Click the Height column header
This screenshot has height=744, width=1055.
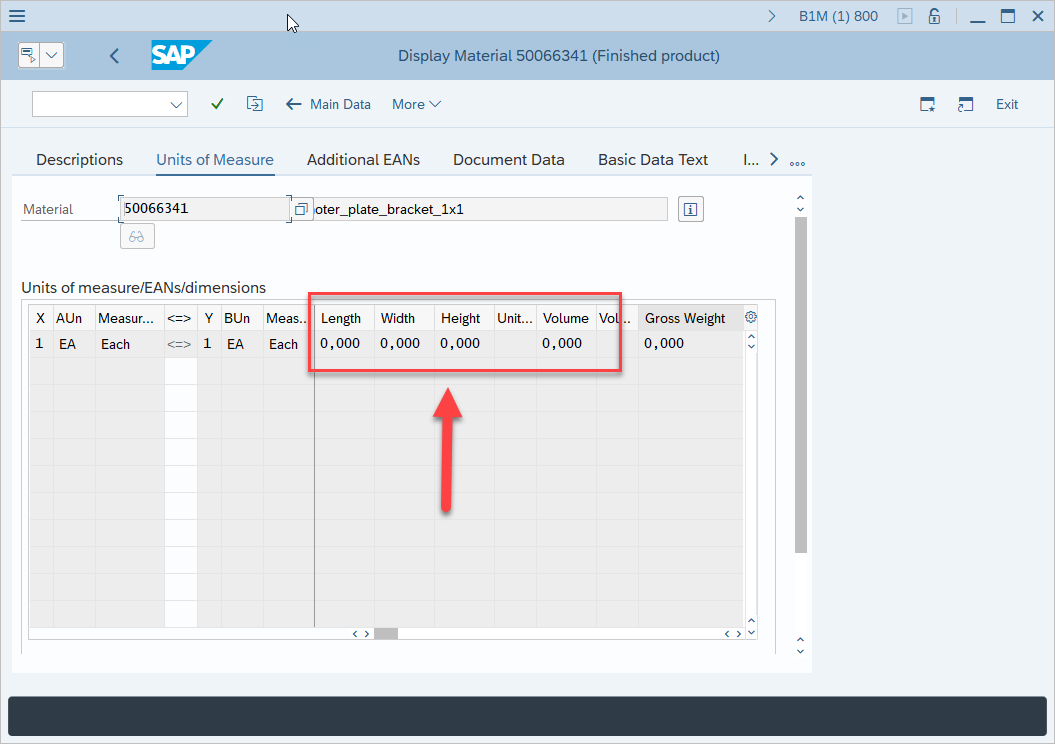pos(464,318)
